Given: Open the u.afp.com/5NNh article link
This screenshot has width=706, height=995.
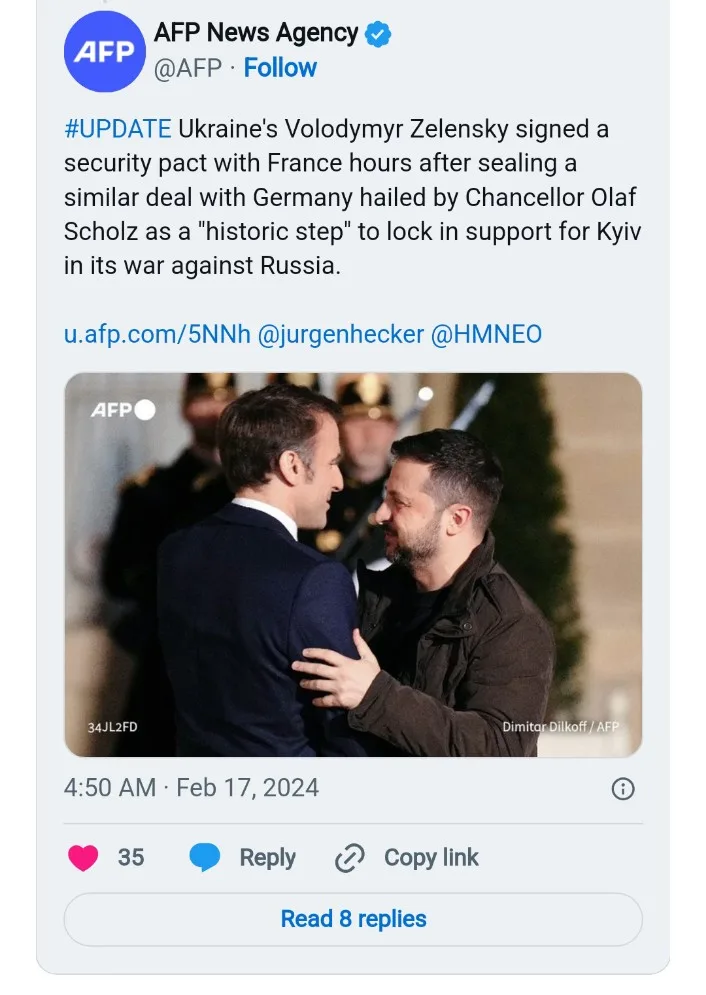Looking at the screenshot, I should pyautogui.click(x=157, y=334).
